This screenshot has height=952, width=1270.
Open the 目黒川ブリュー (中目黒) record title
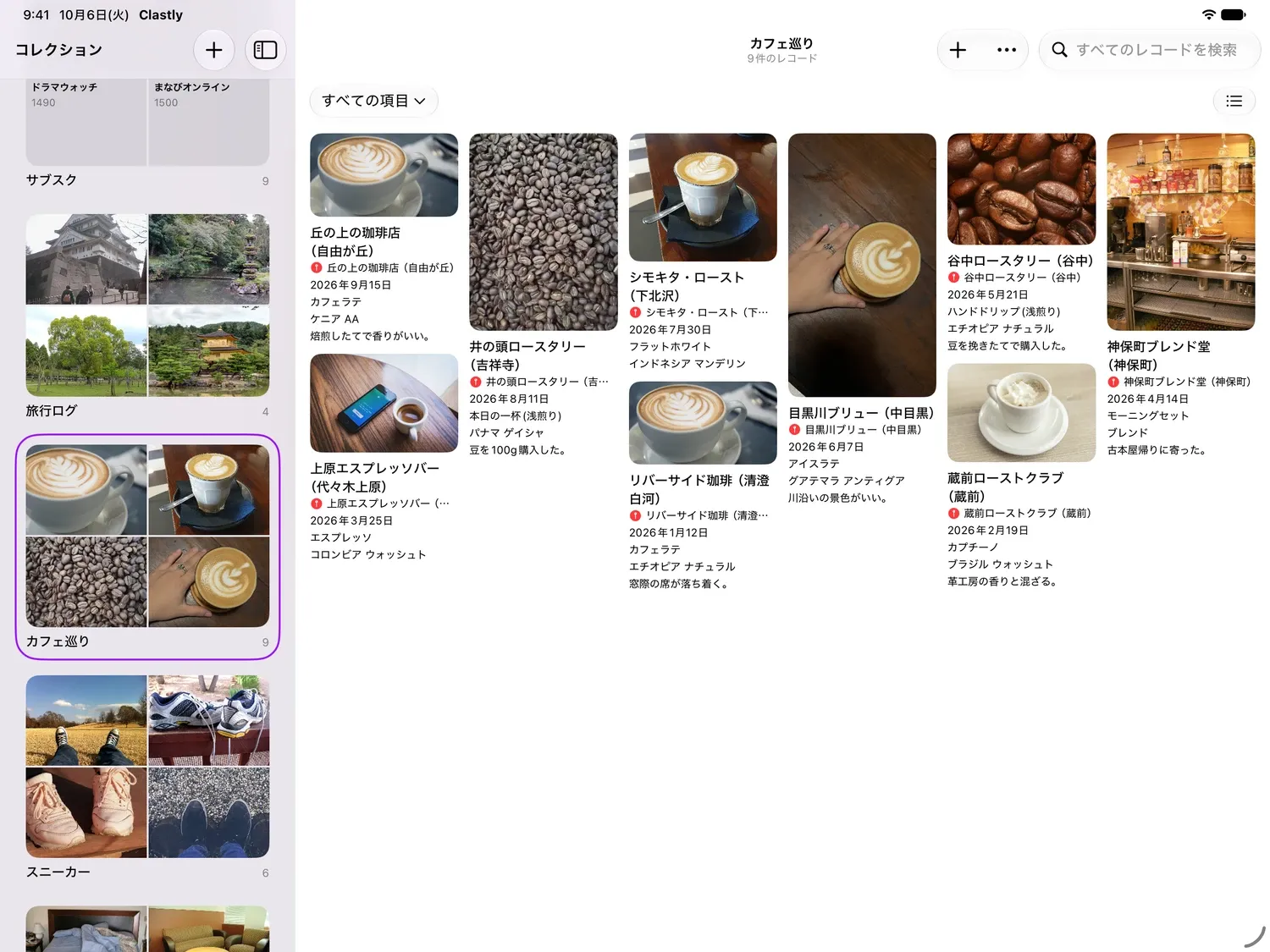tap(861, 413)
